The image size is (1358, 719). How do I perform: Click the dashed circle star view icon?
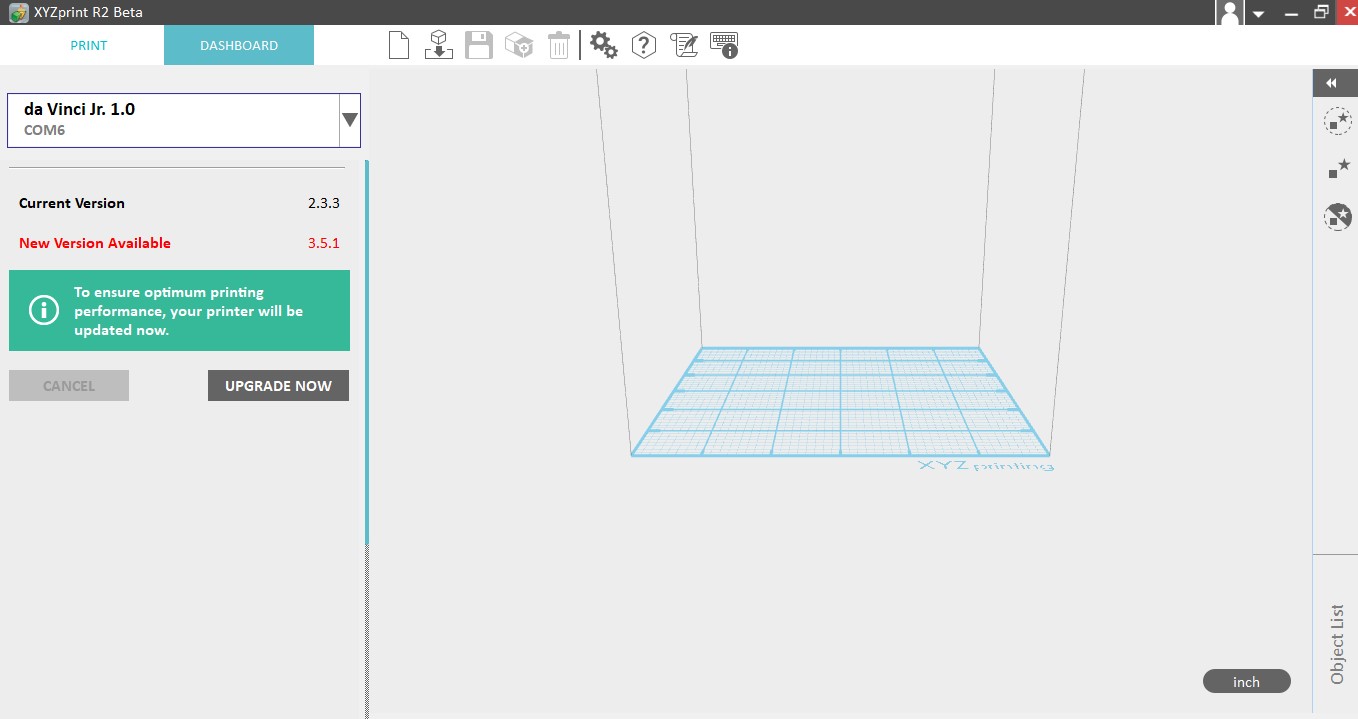pos(1337,121)
